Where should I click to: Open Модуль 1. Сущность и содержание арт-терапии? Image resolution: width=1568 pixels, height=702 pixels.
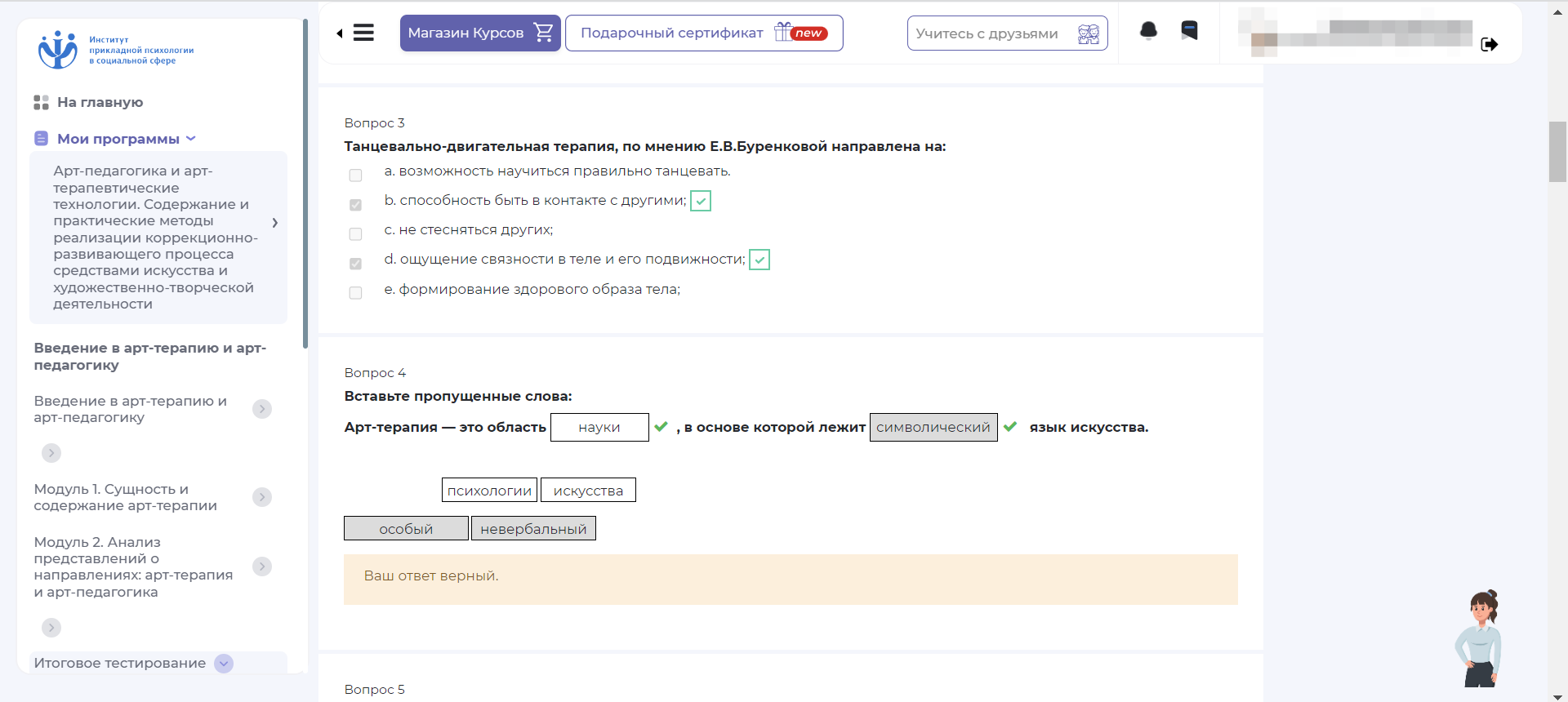(x=126, y=497)
